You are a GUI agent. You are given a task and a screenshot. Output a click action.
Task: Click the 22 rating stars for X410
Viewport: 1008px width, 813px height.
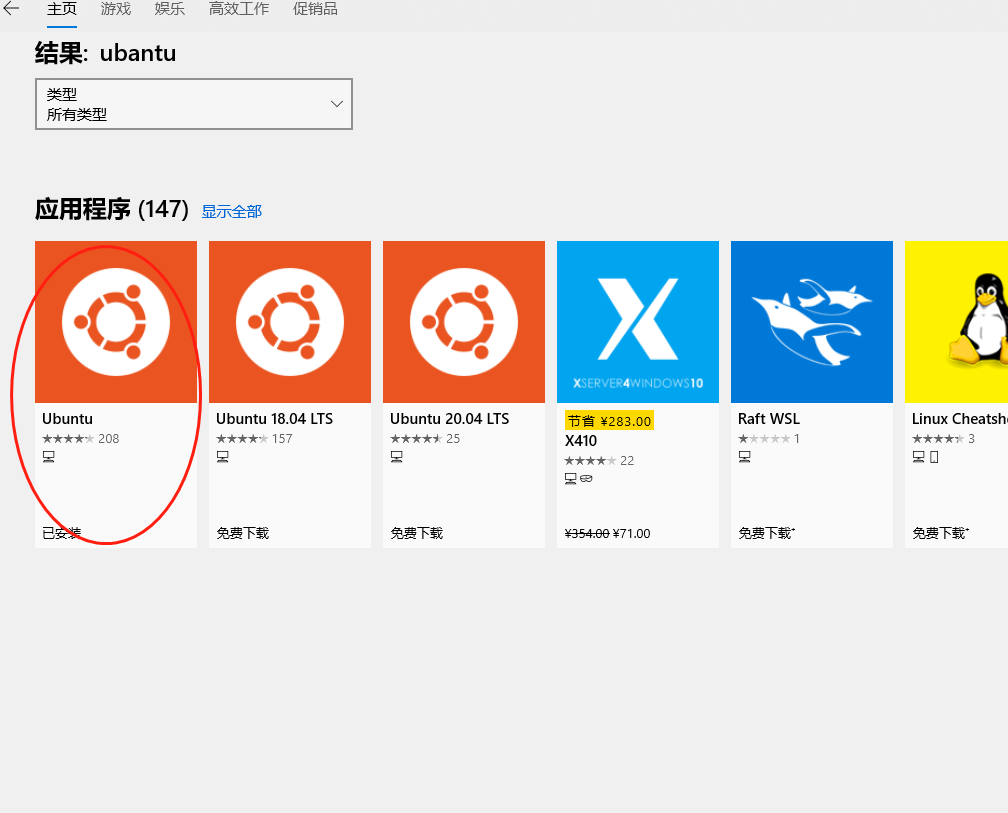(590, 461)
